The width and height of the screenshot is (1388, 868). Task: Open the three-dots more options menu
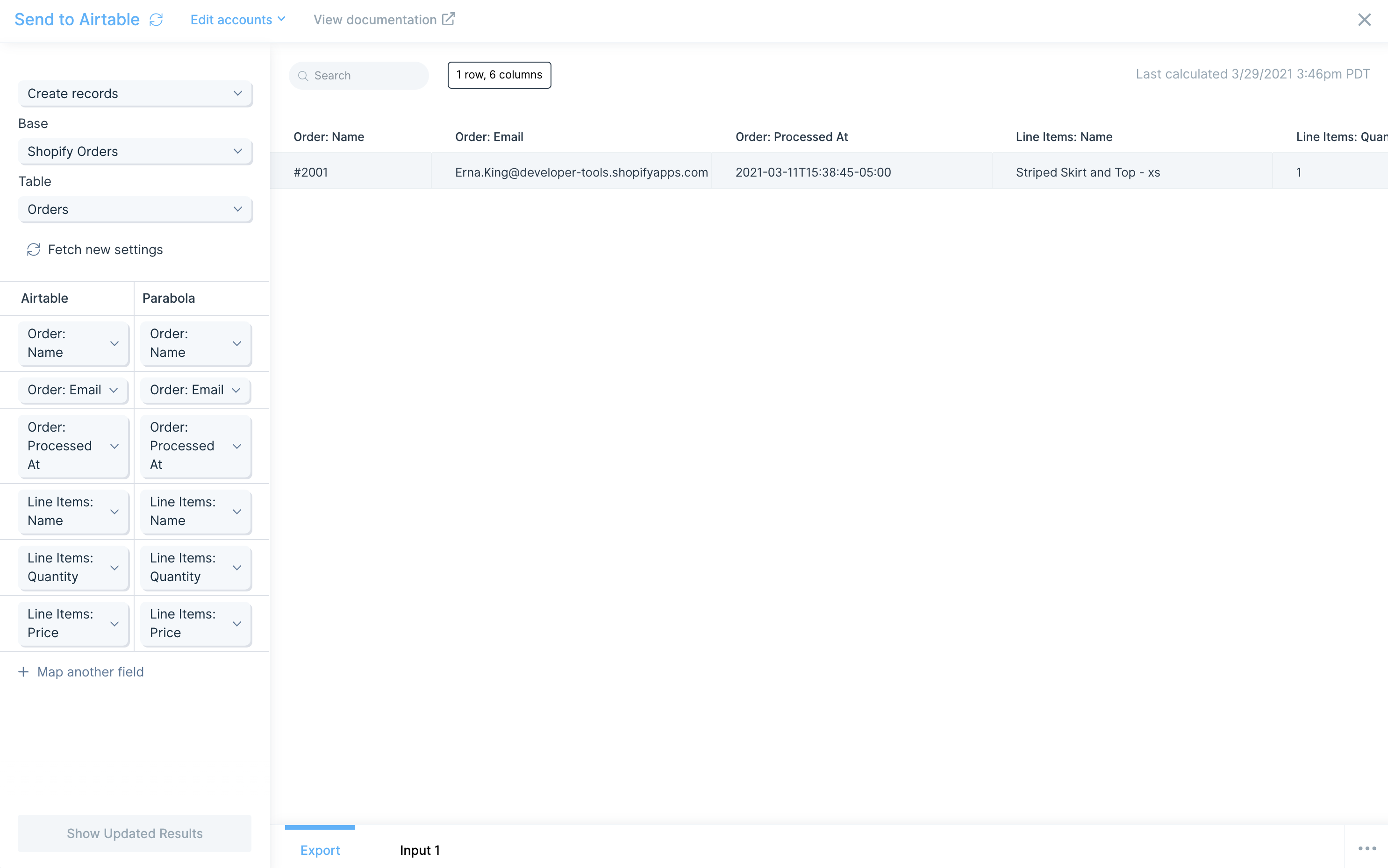pos(1367,848)
